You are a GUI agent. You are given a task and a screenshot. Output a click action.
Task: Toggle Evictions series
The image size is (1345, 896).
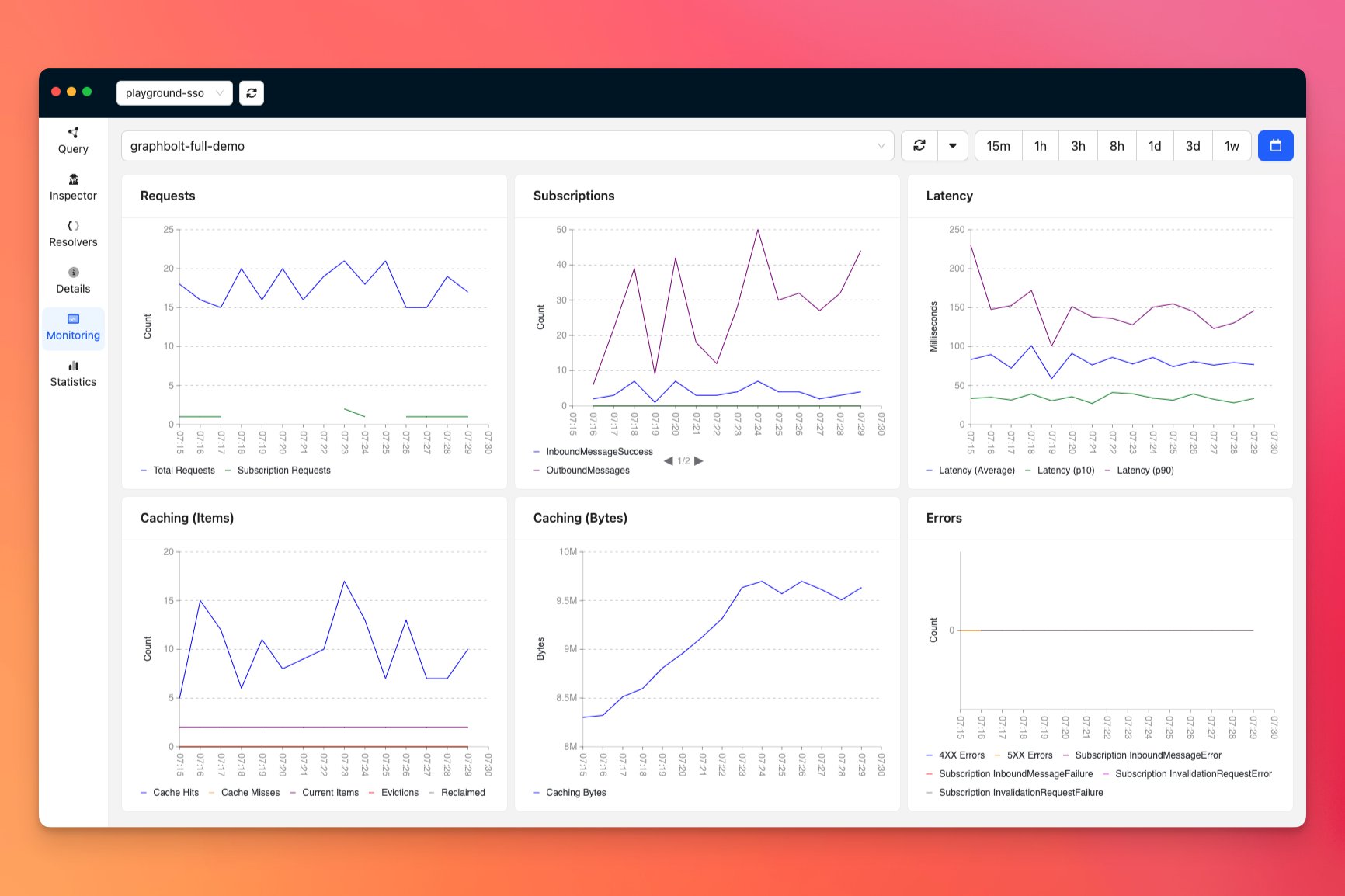394,793
